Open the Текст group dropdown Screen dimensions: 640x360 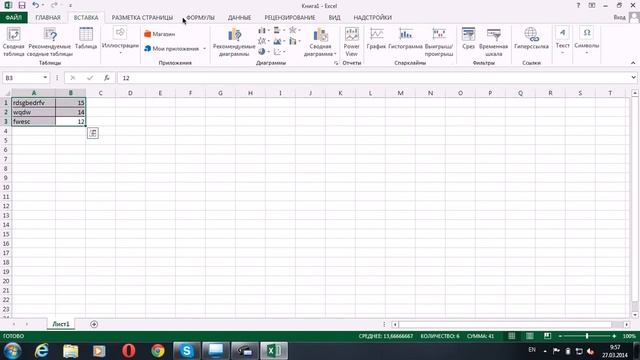562,41
